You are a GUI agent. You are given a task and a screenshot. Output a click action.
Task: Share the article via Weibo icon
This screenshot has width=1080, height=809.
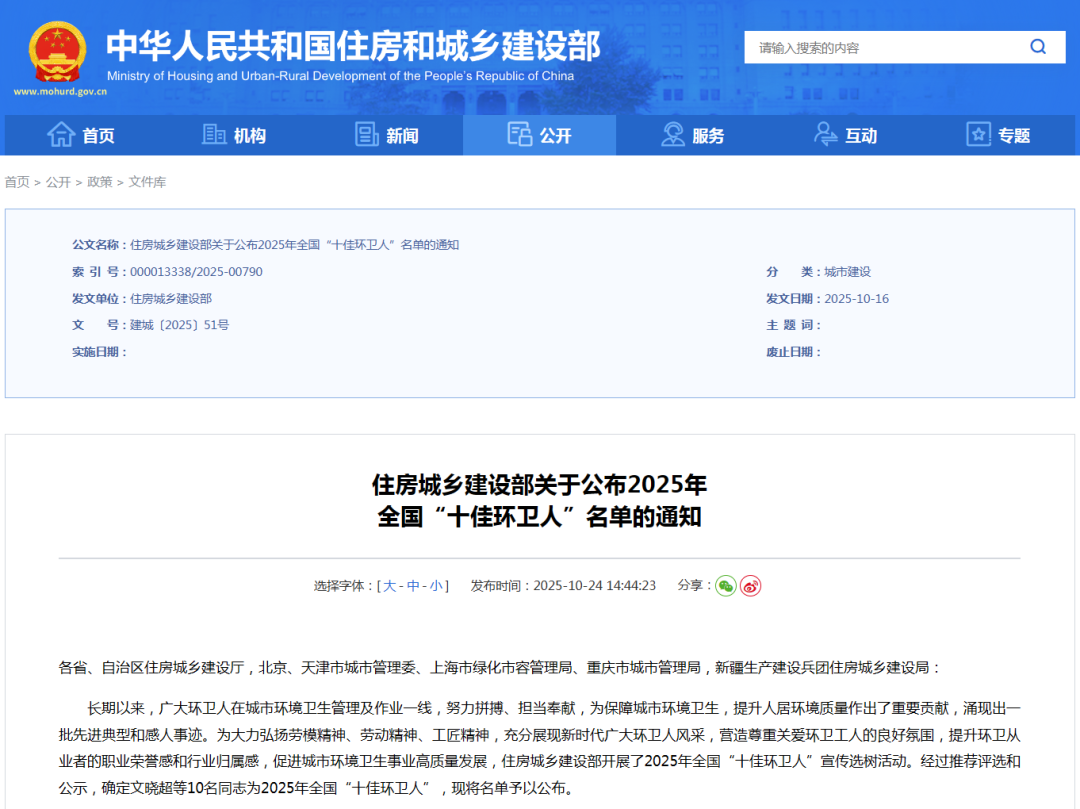(x=750, y=586)
